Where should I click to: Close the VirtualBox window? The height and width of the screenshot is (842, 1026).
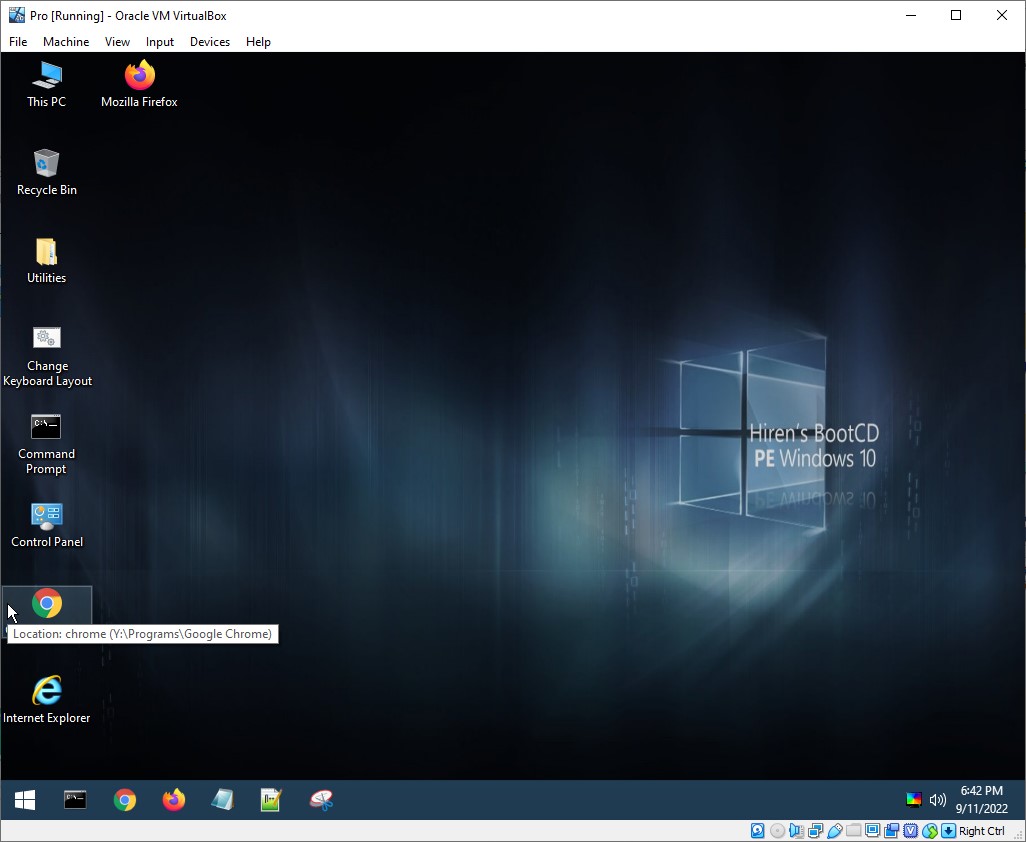click(1002, 15)
